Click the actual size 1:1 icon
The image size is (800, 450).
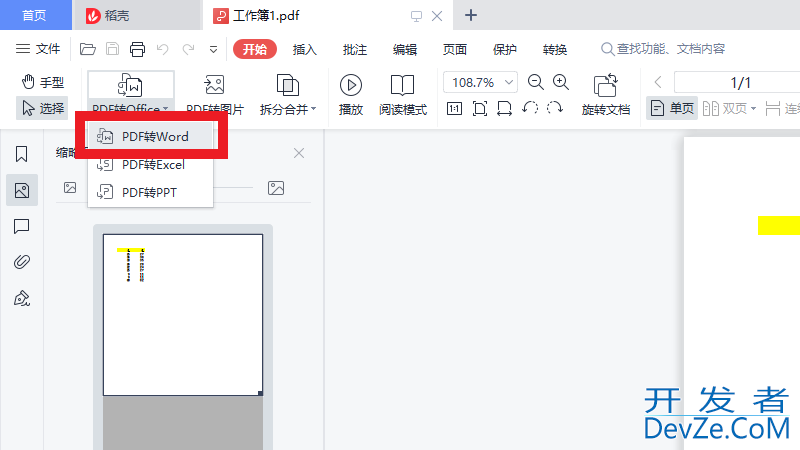coord(454,108)
